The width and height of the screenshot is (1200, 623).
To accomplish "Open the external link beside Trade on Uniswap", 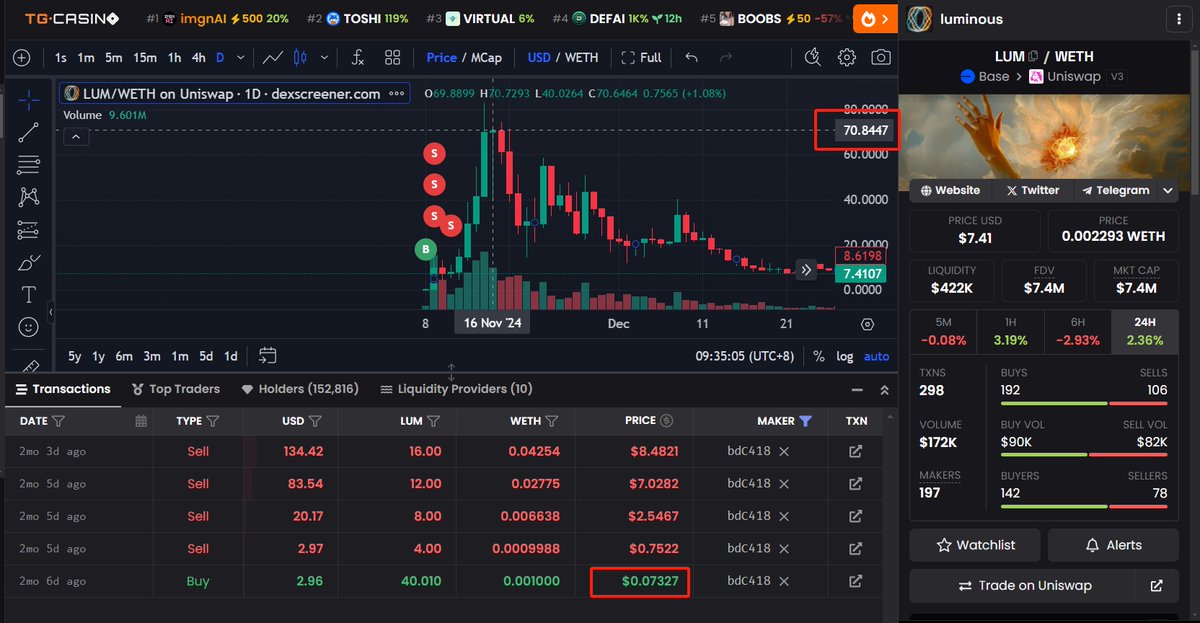I will click(x=1156, y=586).
